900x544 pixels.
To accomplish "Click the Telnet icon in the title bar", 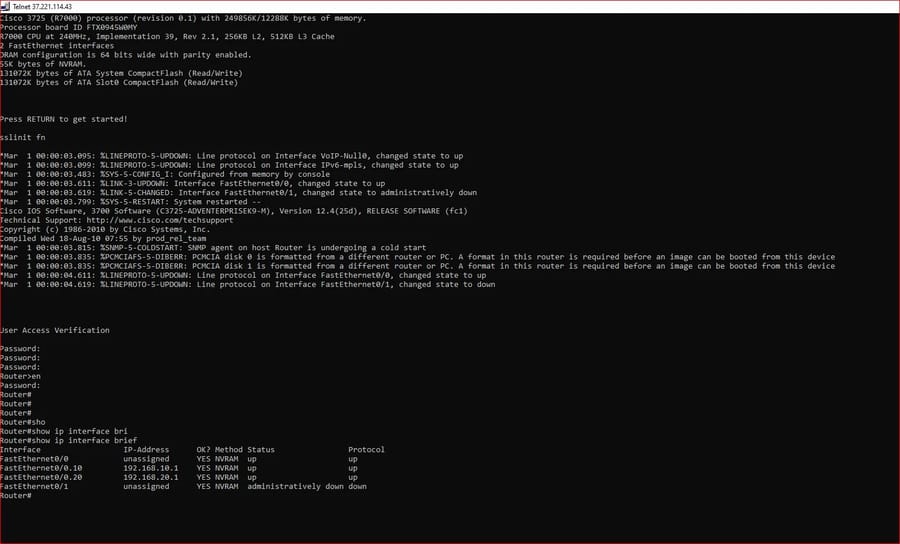I will pyautogui.click(x=5, y=6).
